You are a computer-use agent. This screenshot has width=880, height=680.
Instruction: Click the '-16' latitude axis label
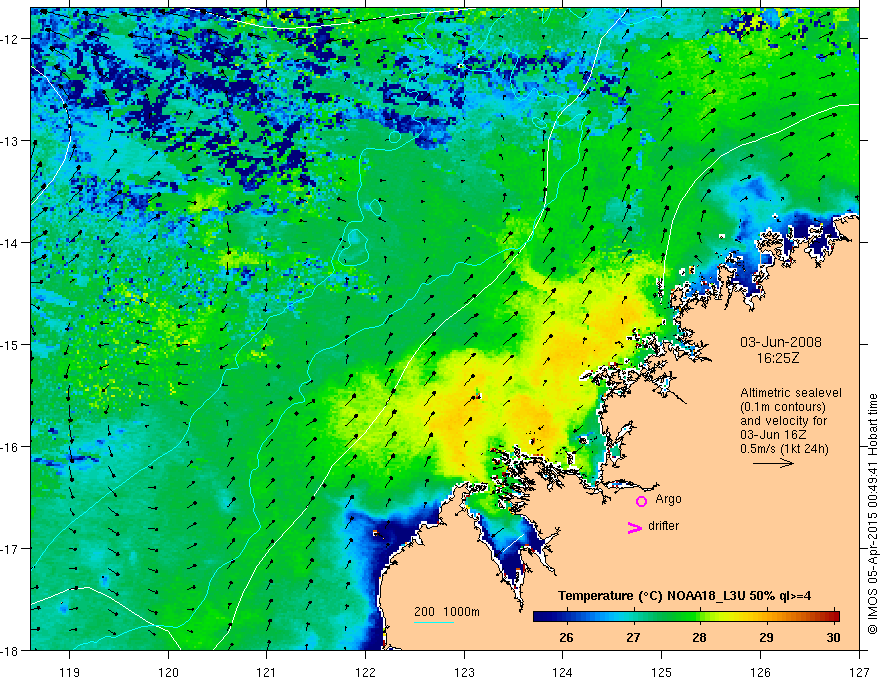click(9, 447)
